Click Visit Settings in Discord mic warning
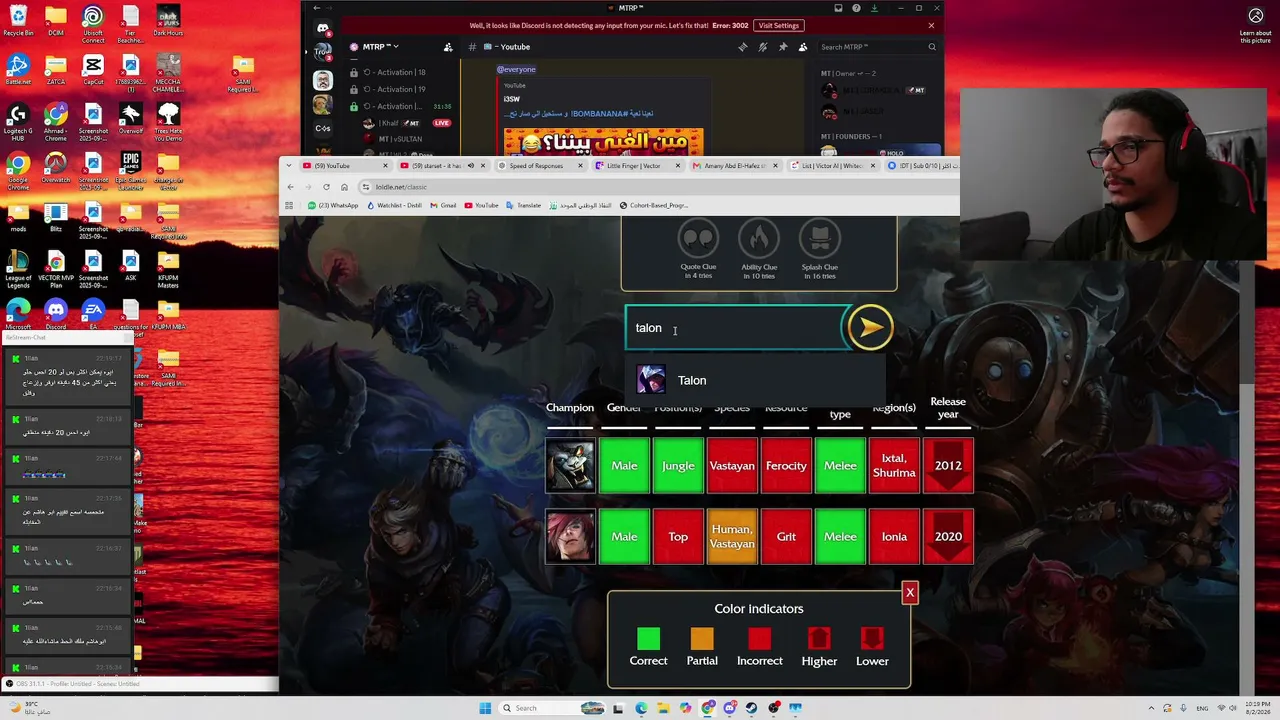Screen dimensions: 1280x720 (779, 25)
